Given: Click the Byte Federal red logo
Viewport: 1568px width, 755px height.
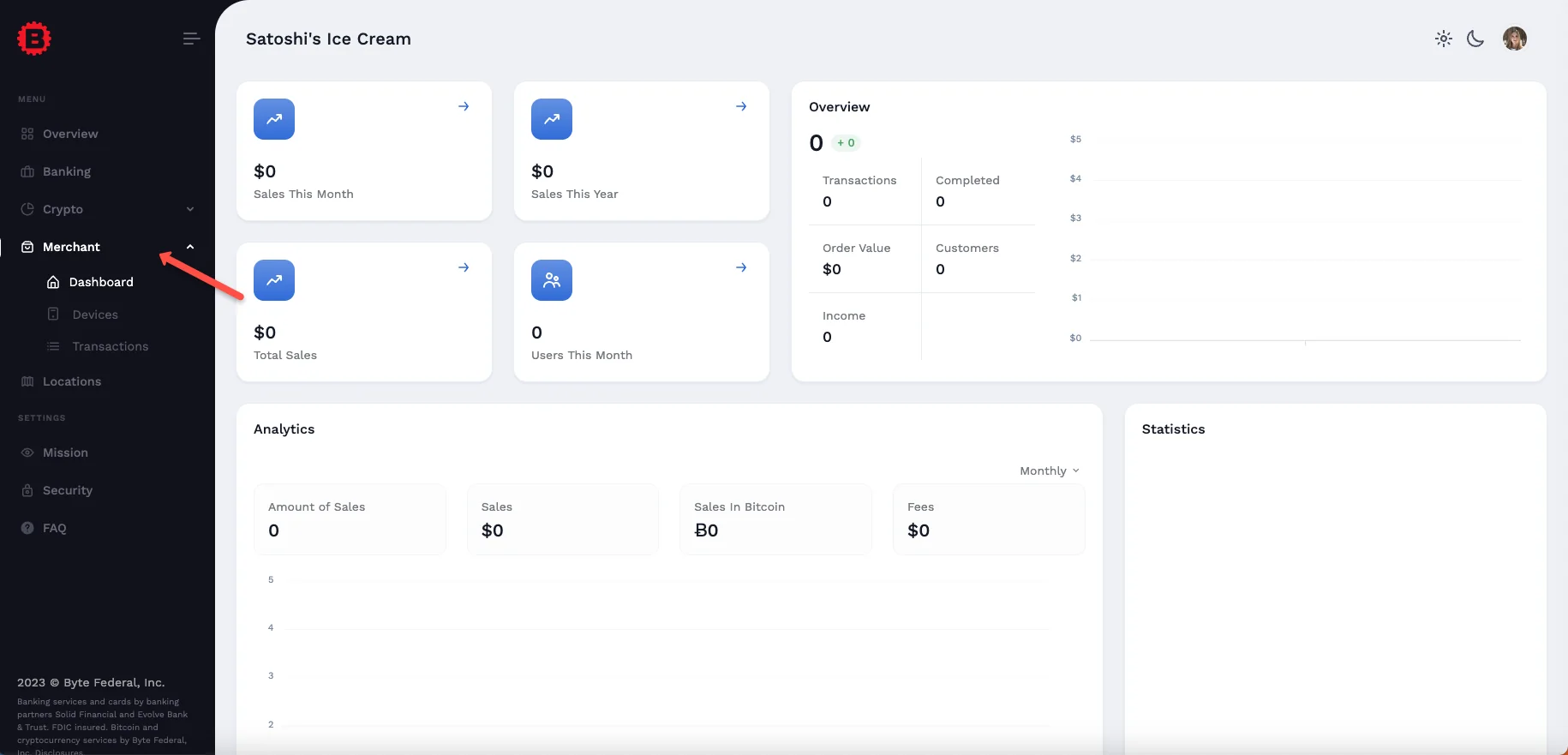Looking at the screenshot, I should click(34, 39).
